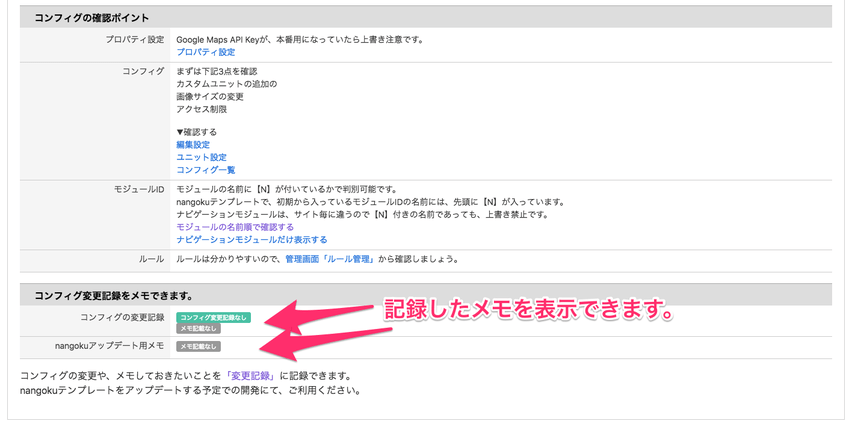
Task: Open 管理画面「ルール管理」 link
Action: [330, 258]
